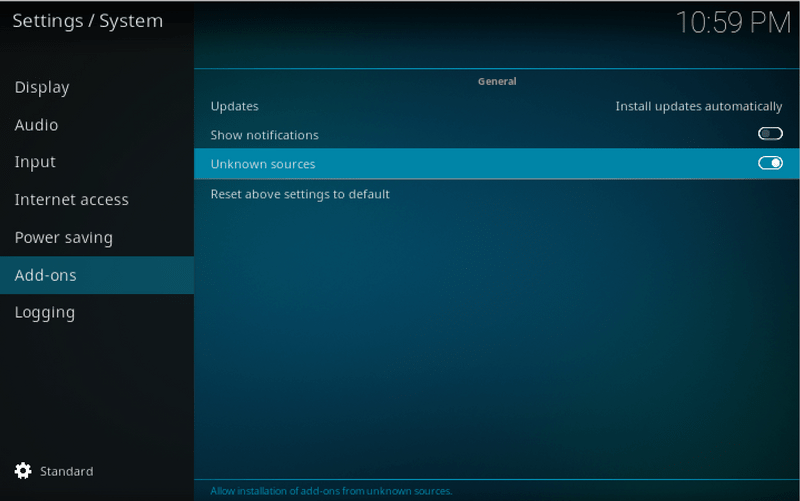Viewport: 800px width, 501px height.
Task: Click the unknown sources help description text
Action: [x=331, y=491]
